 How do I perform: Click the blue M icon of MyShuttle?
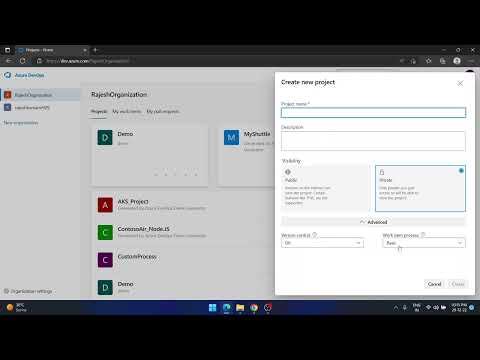[x=232, y=137]
